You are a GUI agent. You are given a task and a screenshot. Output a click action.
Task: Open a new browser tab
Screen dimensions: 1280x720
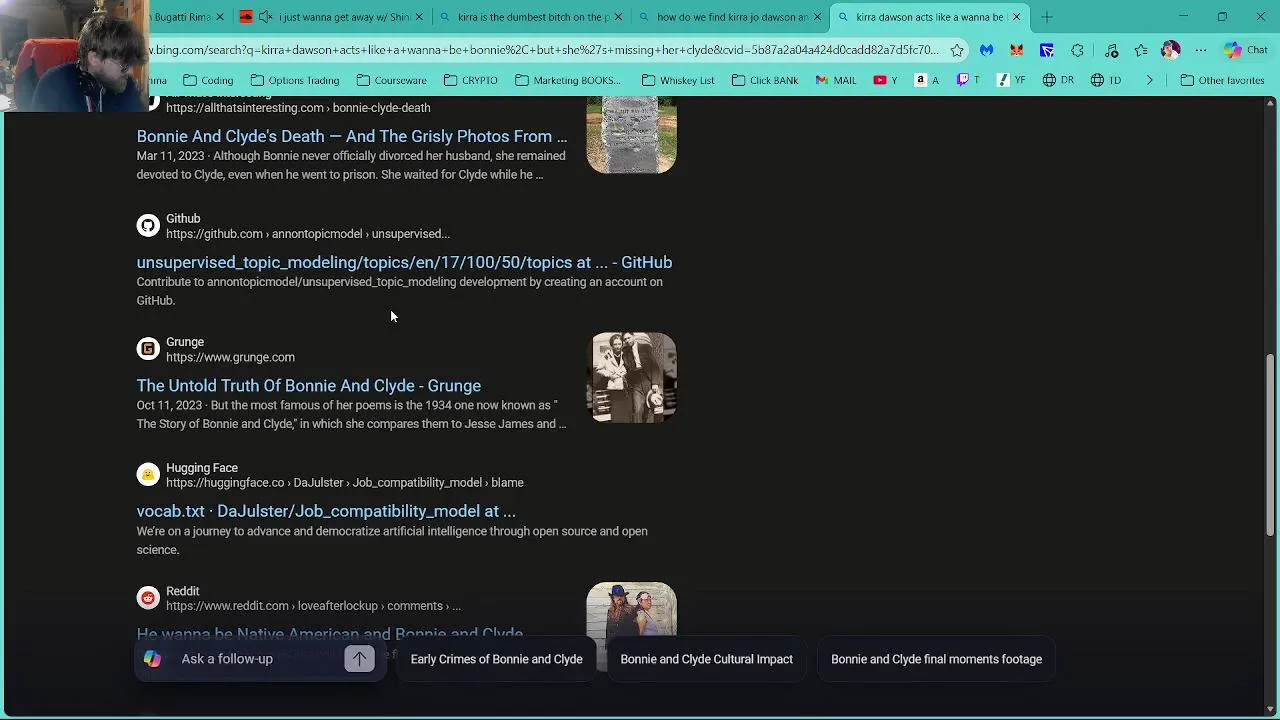(x=1047, y=17)
